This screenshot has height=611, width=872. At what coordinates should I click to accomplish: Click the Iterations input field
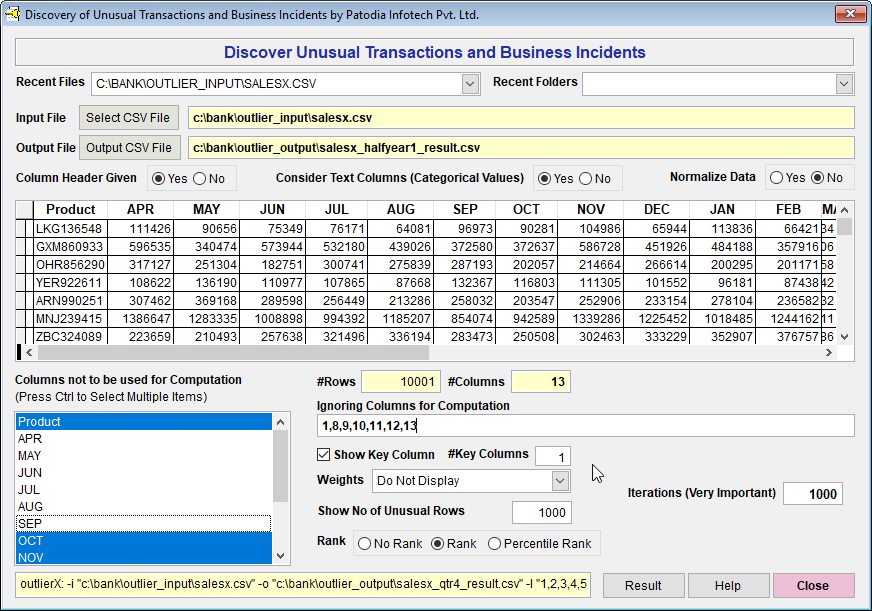pyautogui.click(x=812, y=494)
